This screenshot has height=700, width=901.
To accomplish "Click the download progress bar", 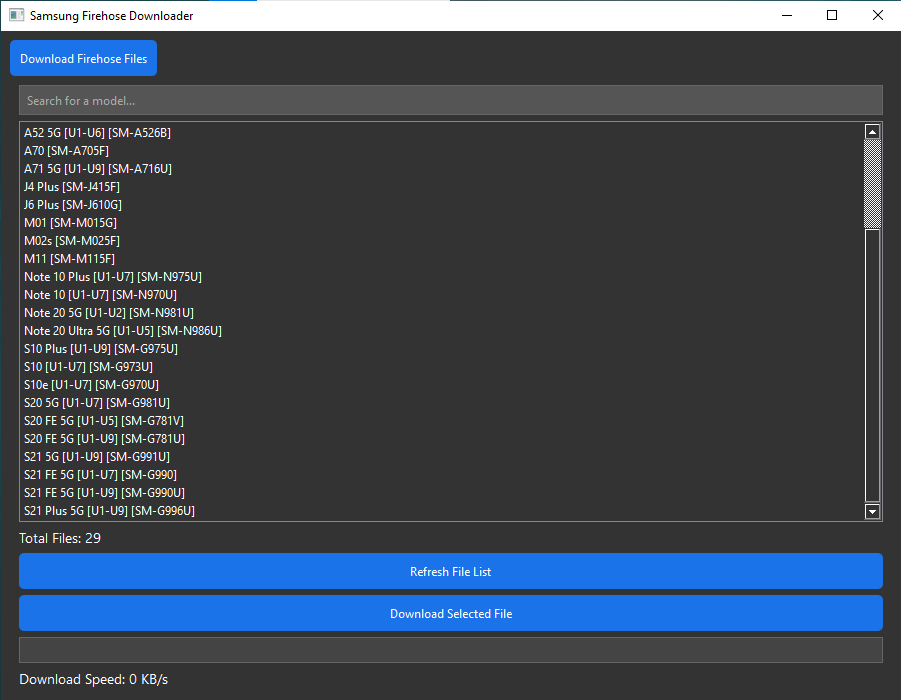I will 450,649.
